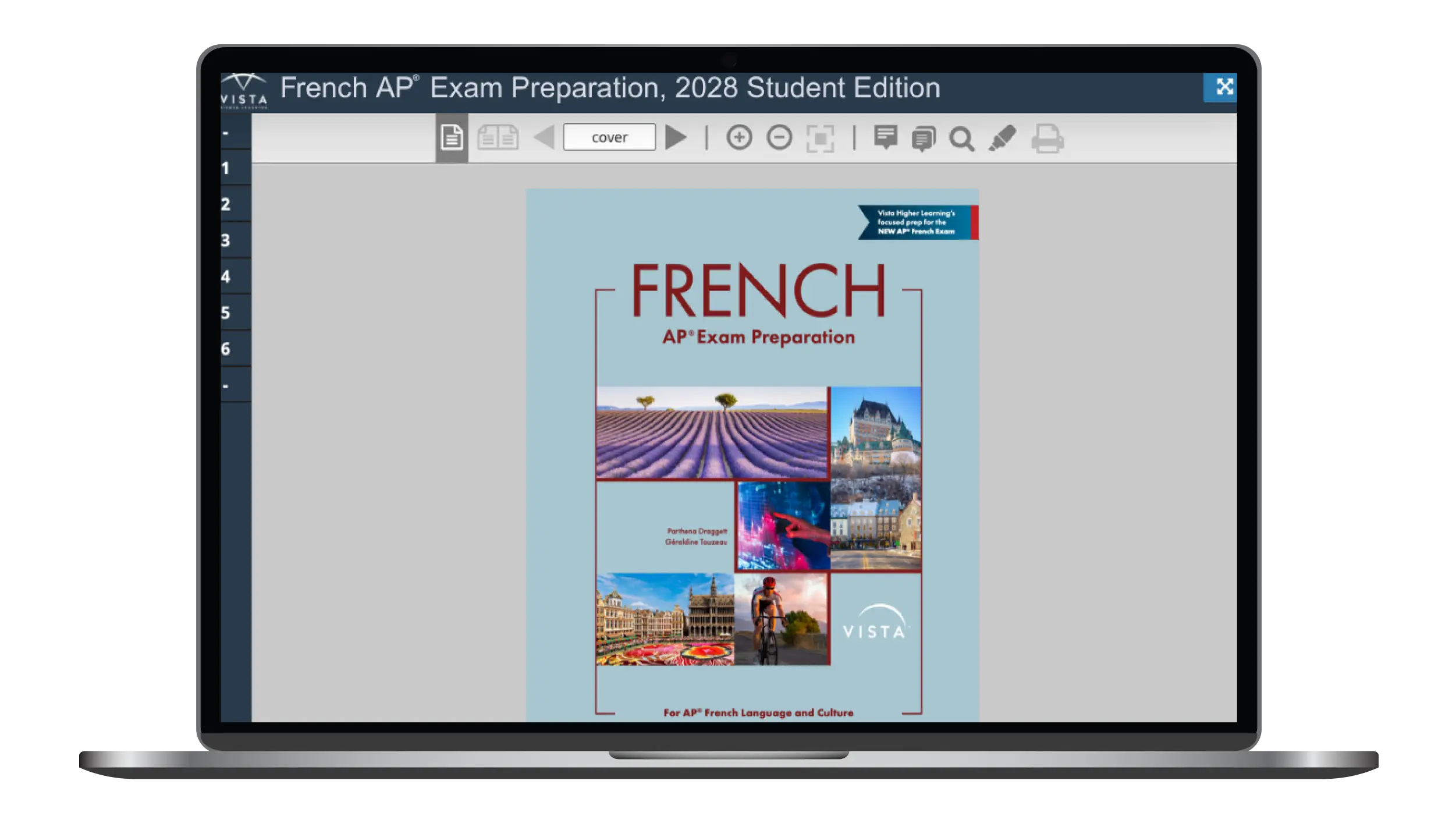Click the French book cover page
This screenshot has height=823, width=1456.
[x=752, y=455]
